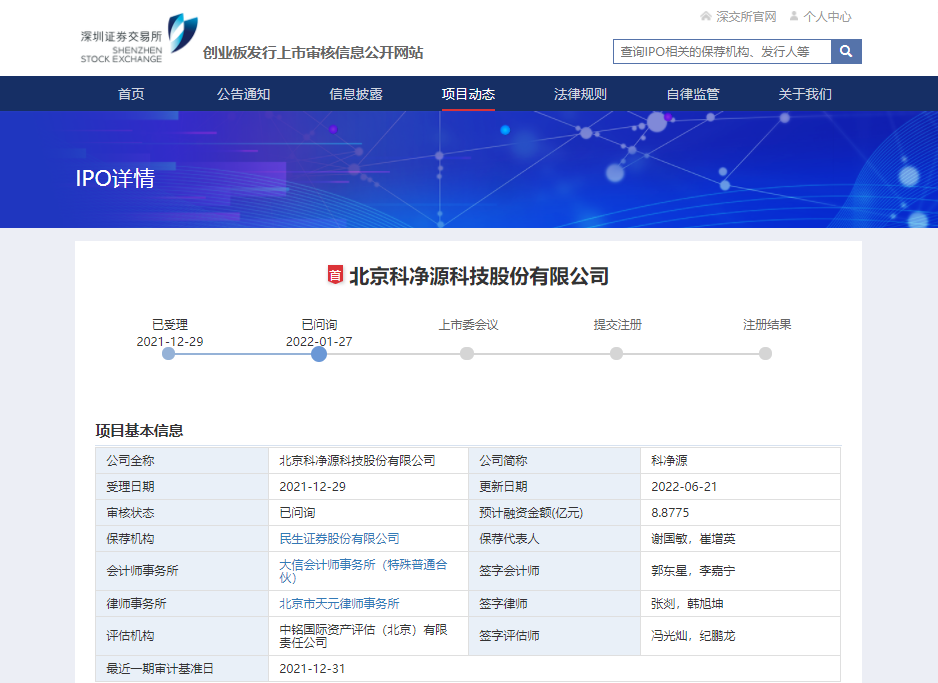The height and width of the screenshot is (683, 938).
Task: Open 民生证券股份有限公司 sponsor link
Action: (x=339, y=538)
